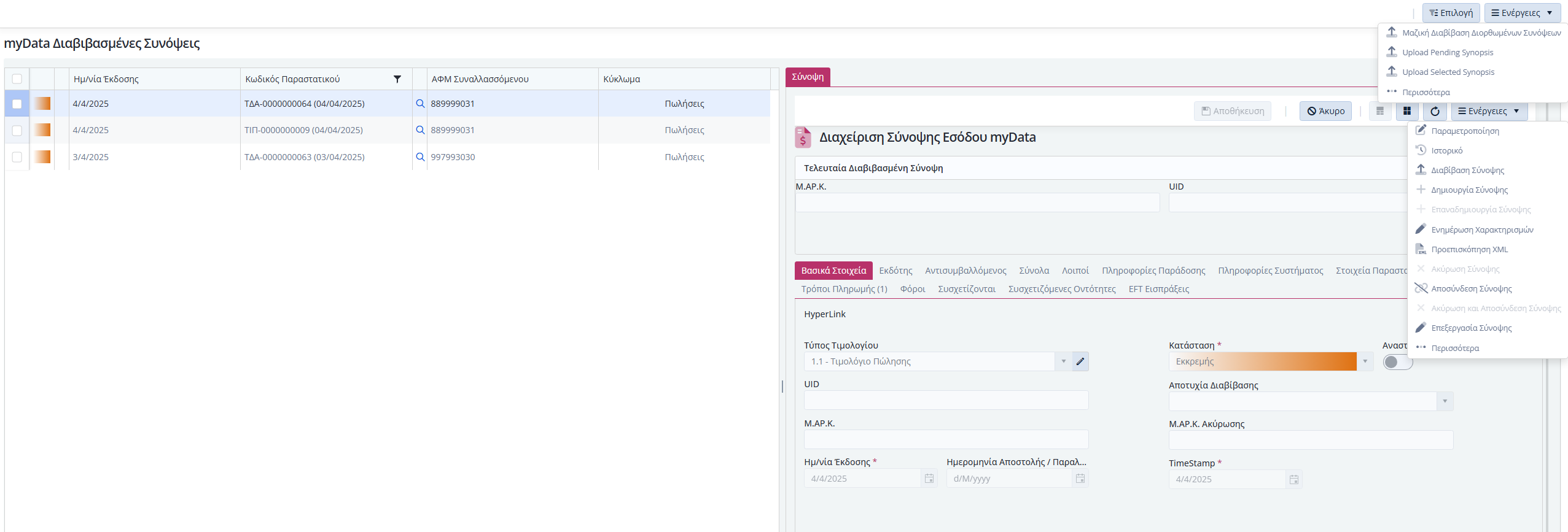Screen dimensions: 1568x532
Task: Click the Άκυρο cancel button
Action: 1325,111
